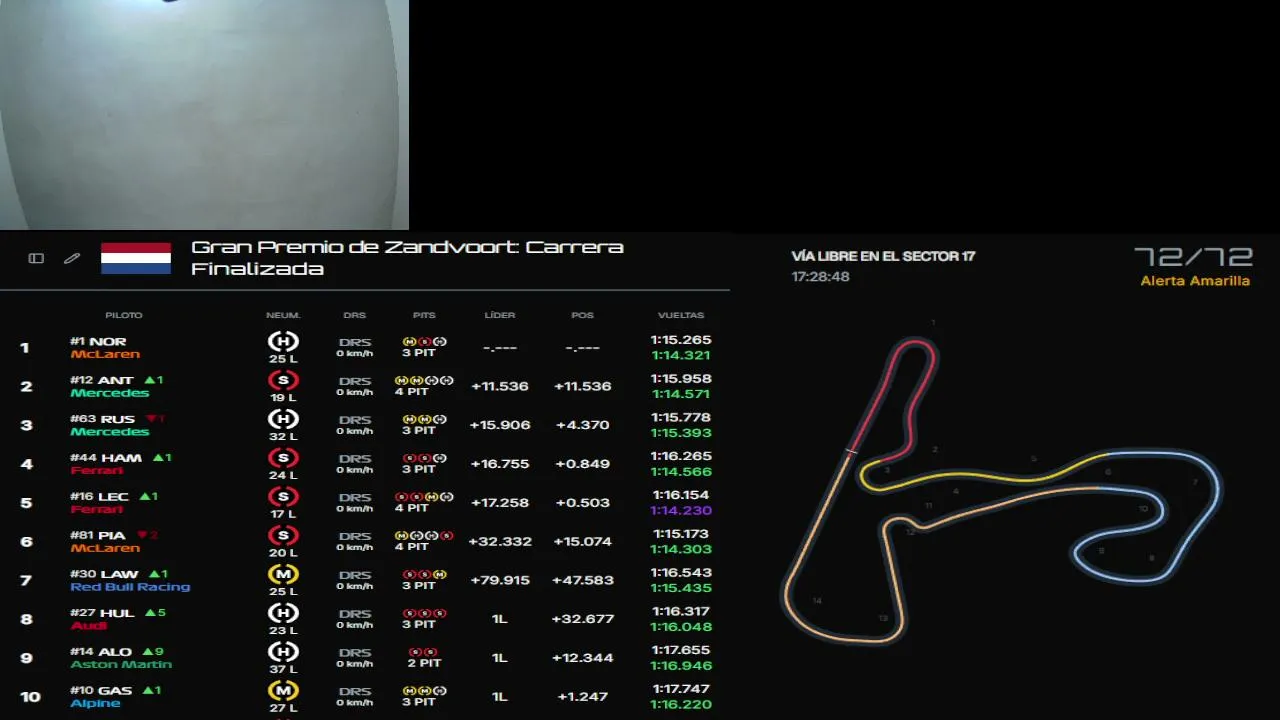Click the Alpine team name
This screenshot has height=720, width=1280.
(95, 703)
